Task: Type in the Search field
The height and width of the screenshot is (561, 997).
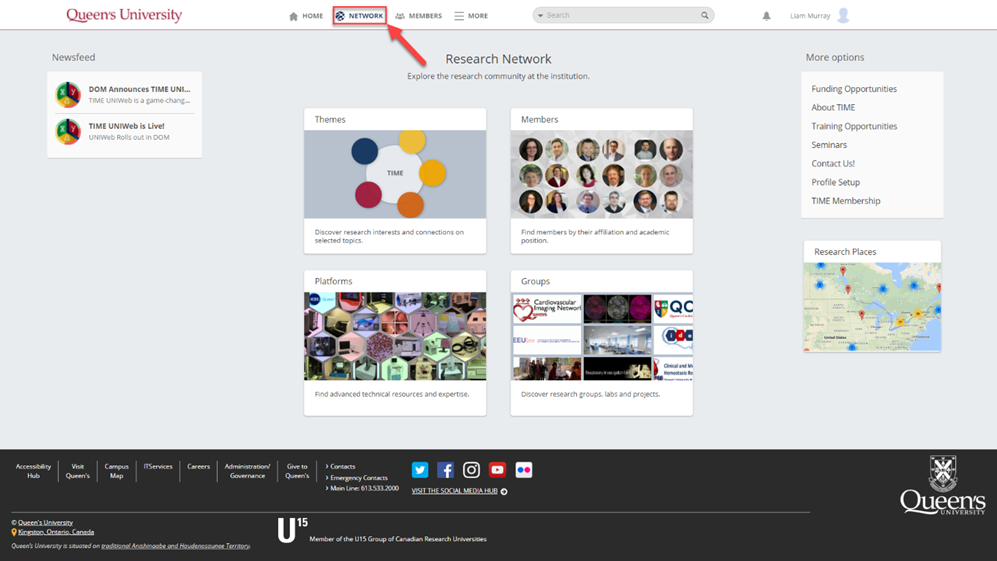Action: 620,16
